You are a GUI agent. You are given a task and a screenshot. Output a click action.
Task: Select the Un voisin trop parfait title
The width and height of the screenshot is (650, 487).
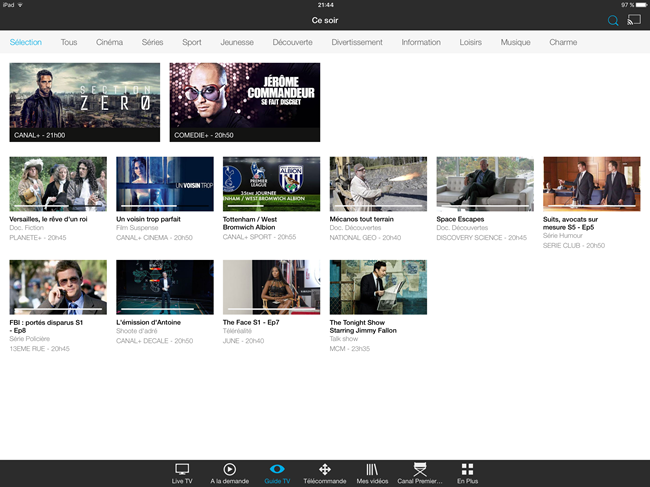pyautogui.click(x=148, y=219)
